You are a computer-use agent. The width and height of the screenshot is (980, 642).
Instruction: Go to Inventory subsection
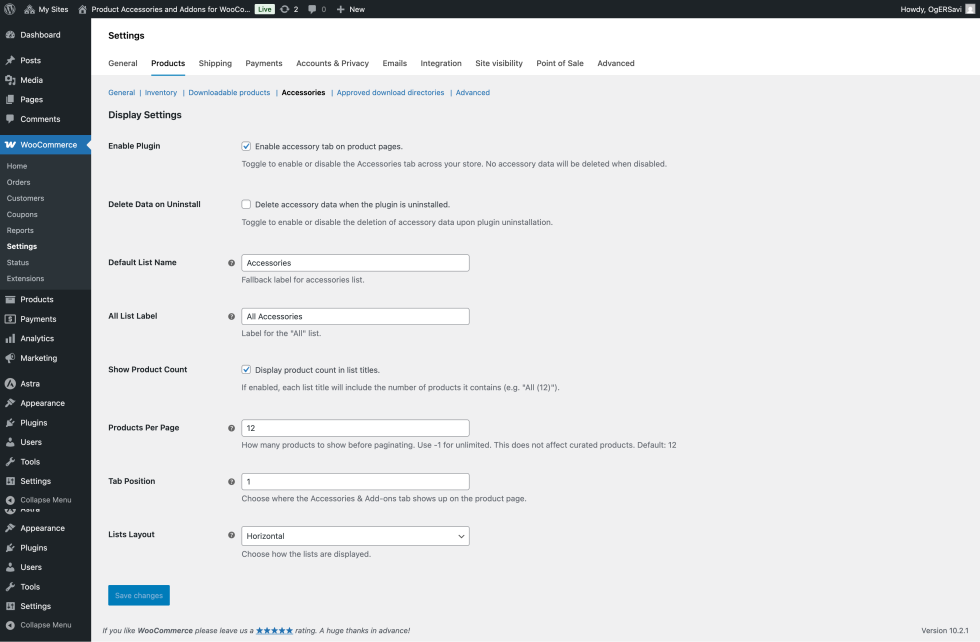(x=161, y=93)
